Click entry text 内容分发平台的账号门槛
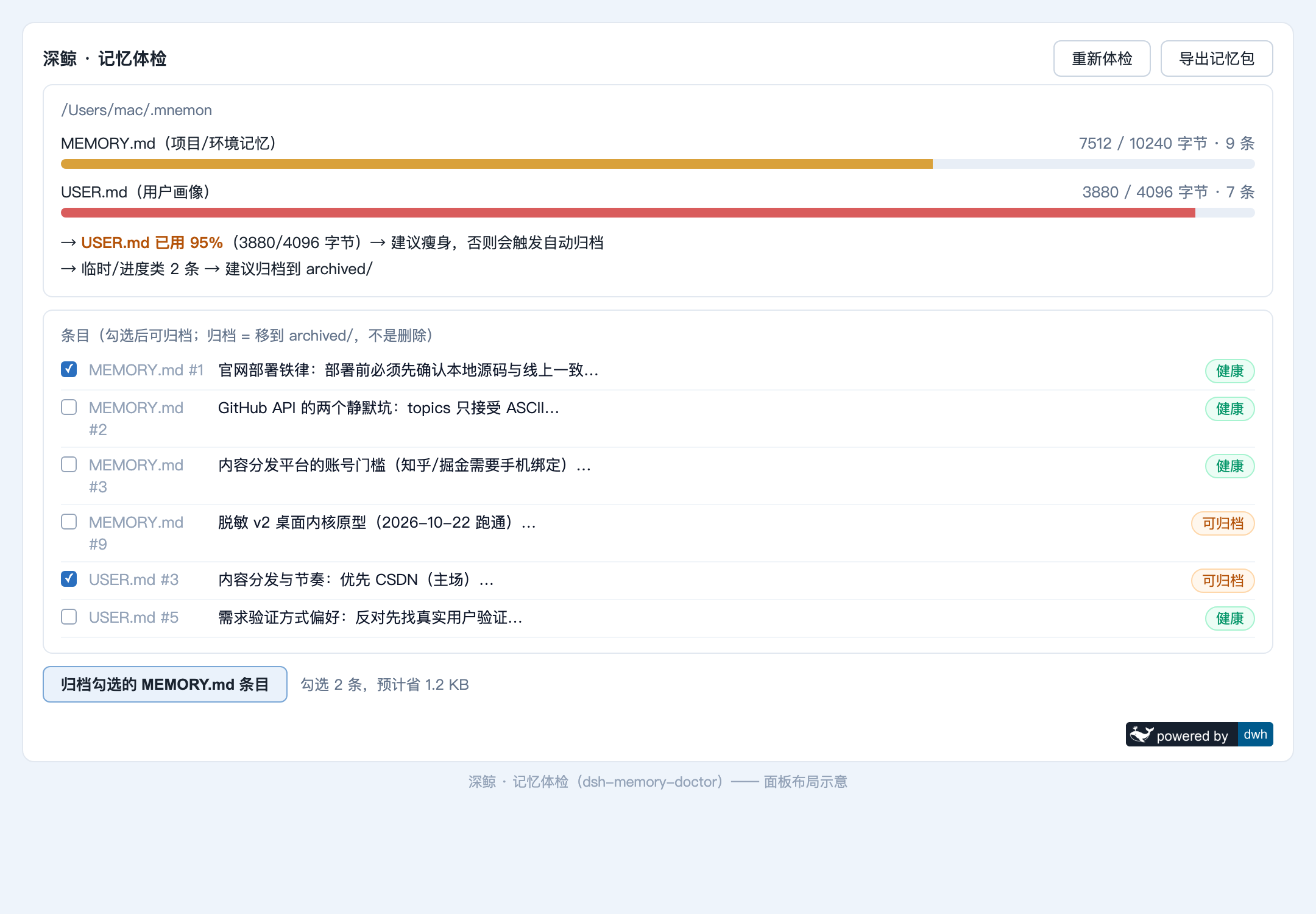The width and height of the screenshot is (1316, 914). point(405,465)
